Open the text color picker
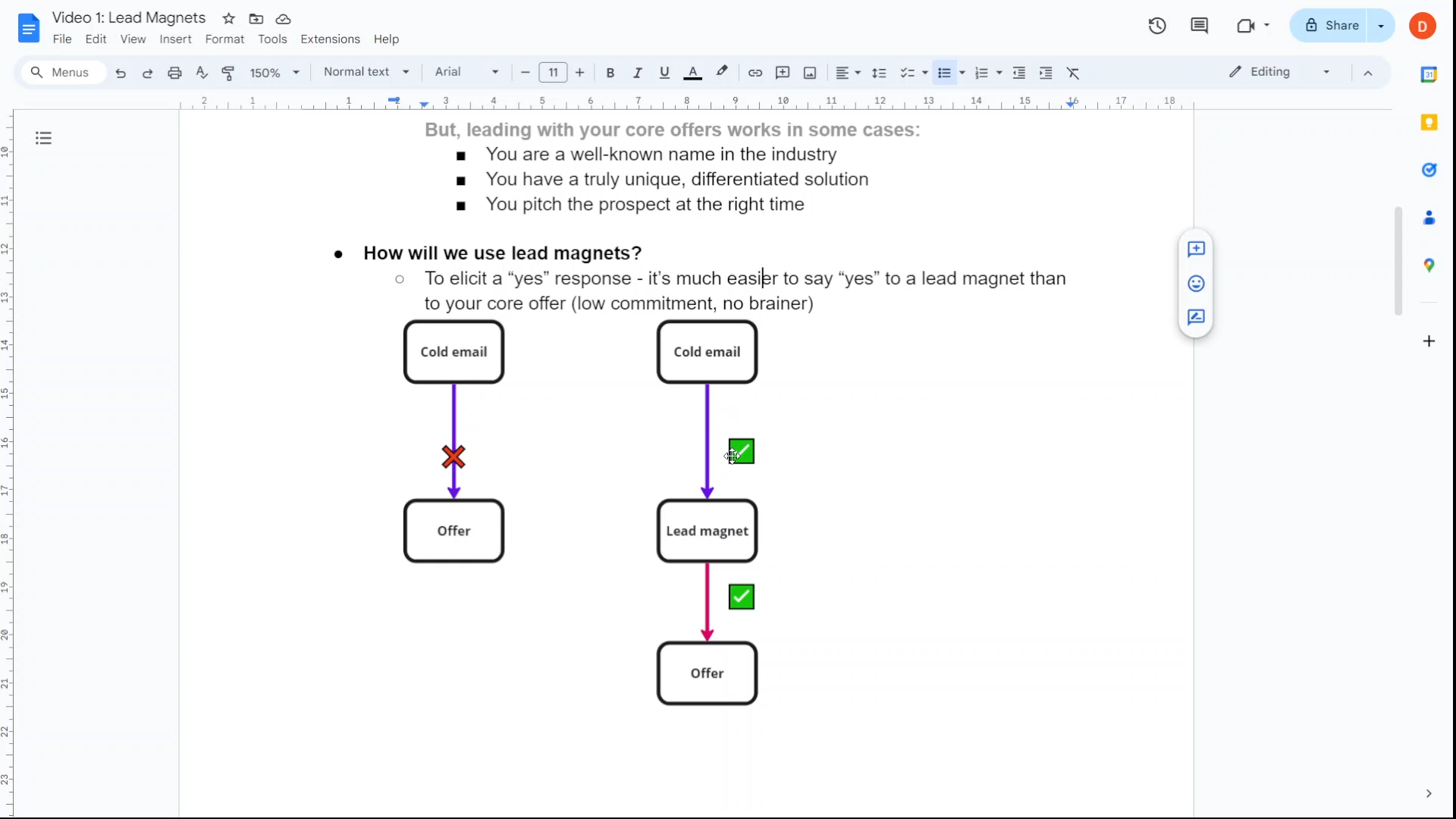This screenshot has width=1456, height=819. coord(692,73)
